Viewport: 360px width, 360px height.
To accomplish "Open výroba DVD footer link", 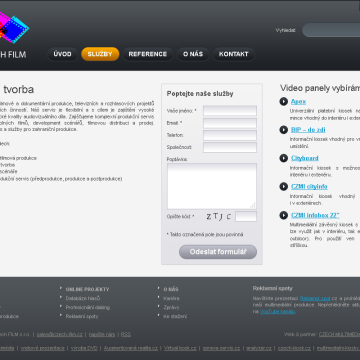I will (84, 348).
